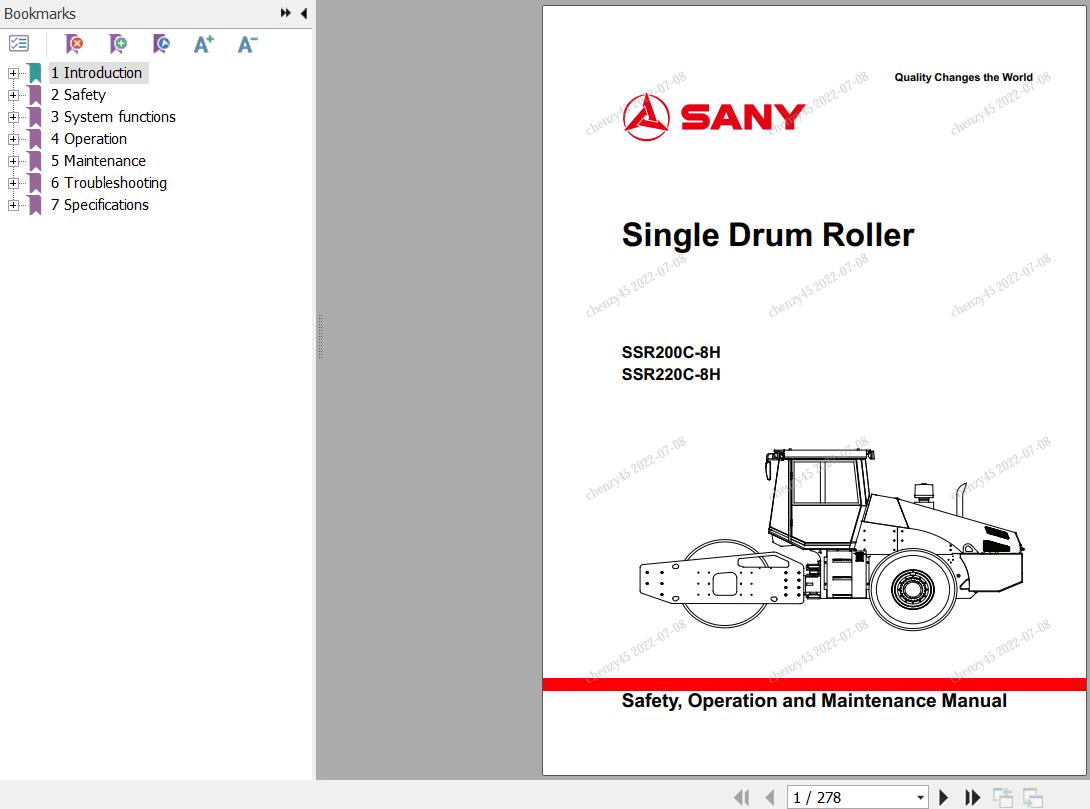The width and height of the screenshot is (1090, 809).
Task: Expand the 3 System functions bookmark
Action: pos(13,117)
